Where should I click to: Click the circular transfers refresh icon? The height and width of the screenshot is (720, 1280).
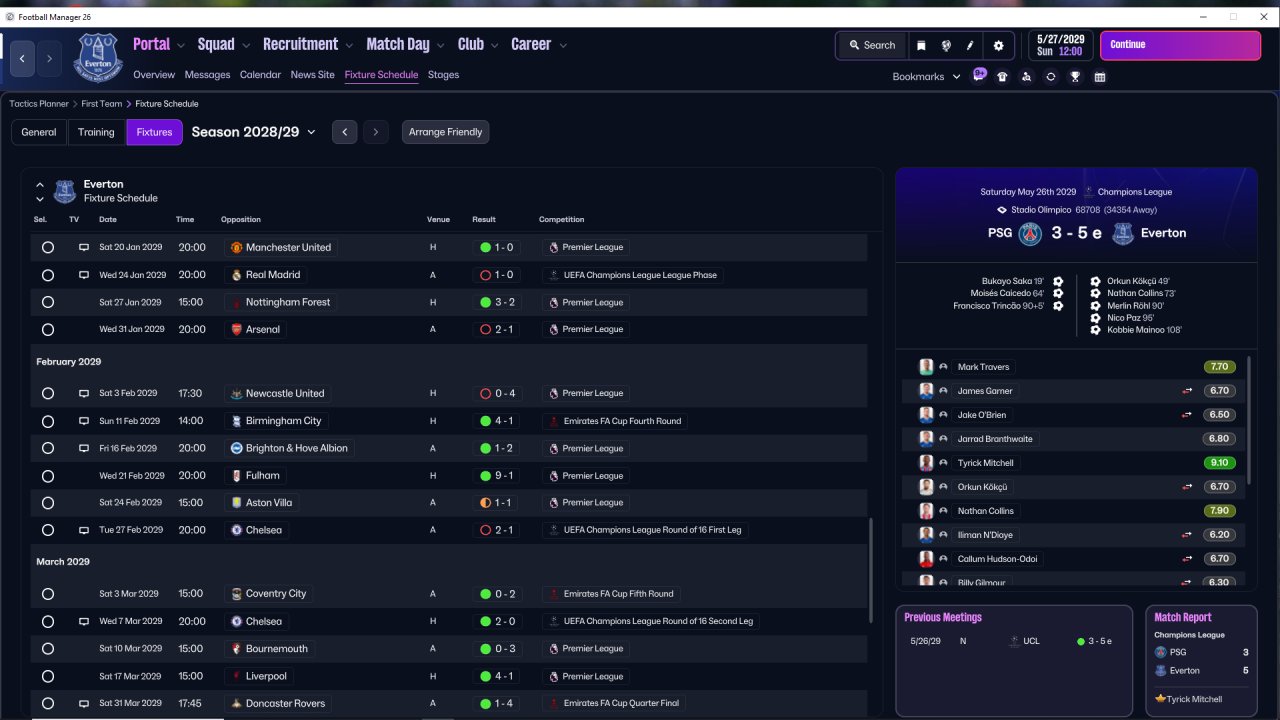point(1050,77)
